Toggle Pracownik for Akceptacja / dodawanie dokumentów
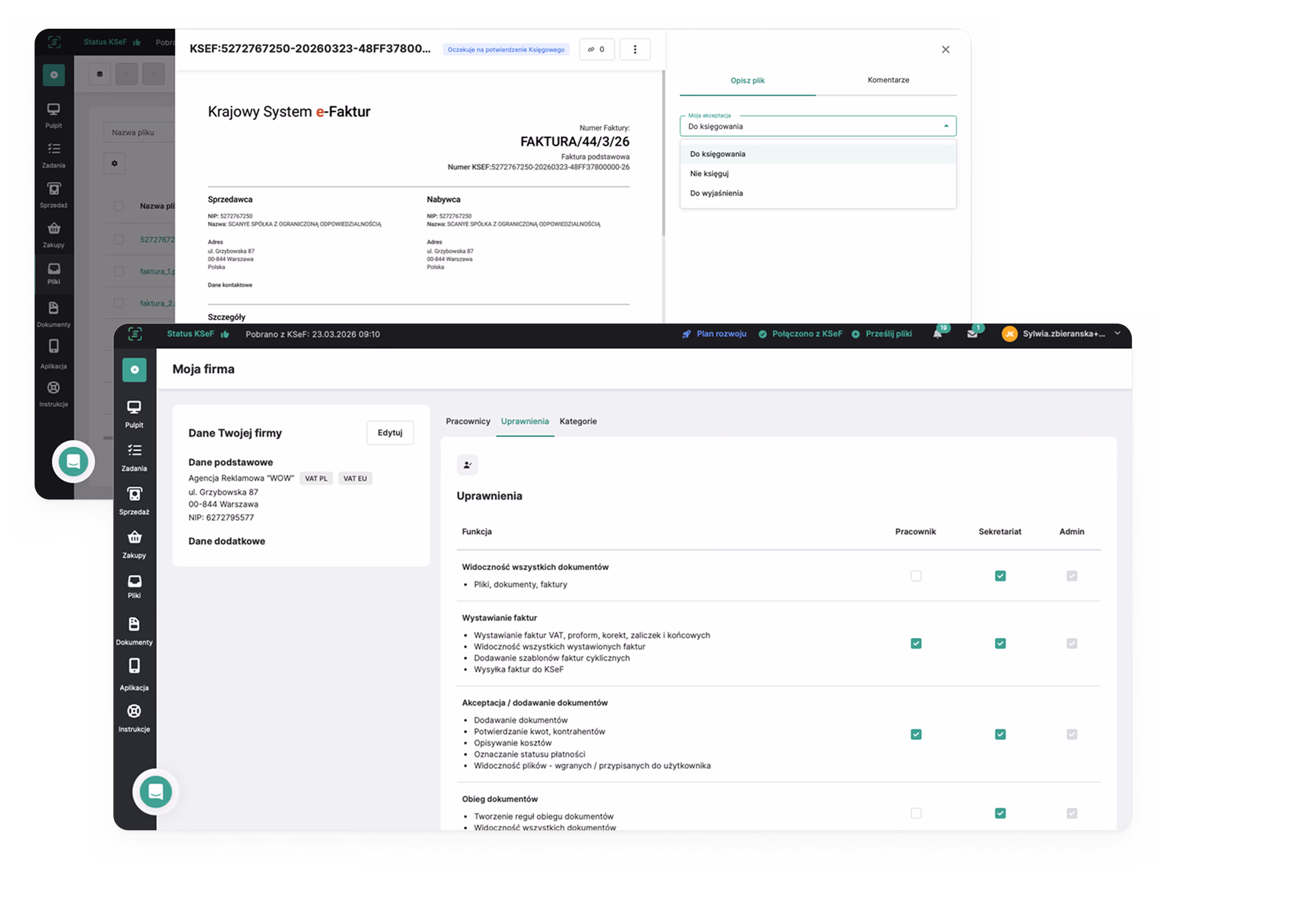The image size is (1292, 924). tap(916, 735)
